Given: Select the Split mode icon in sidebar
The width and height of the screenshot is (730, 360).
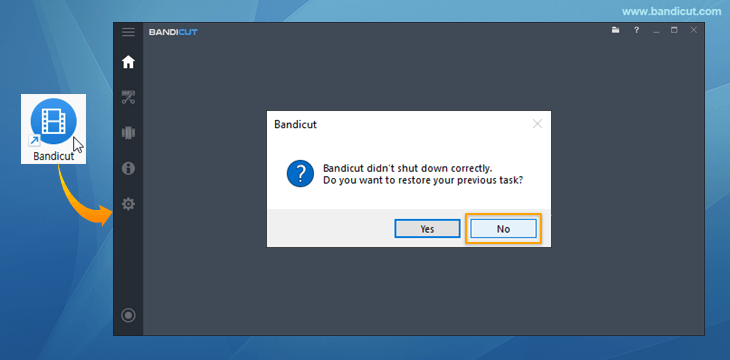Looking at the screenshot, I should point(128,133).
